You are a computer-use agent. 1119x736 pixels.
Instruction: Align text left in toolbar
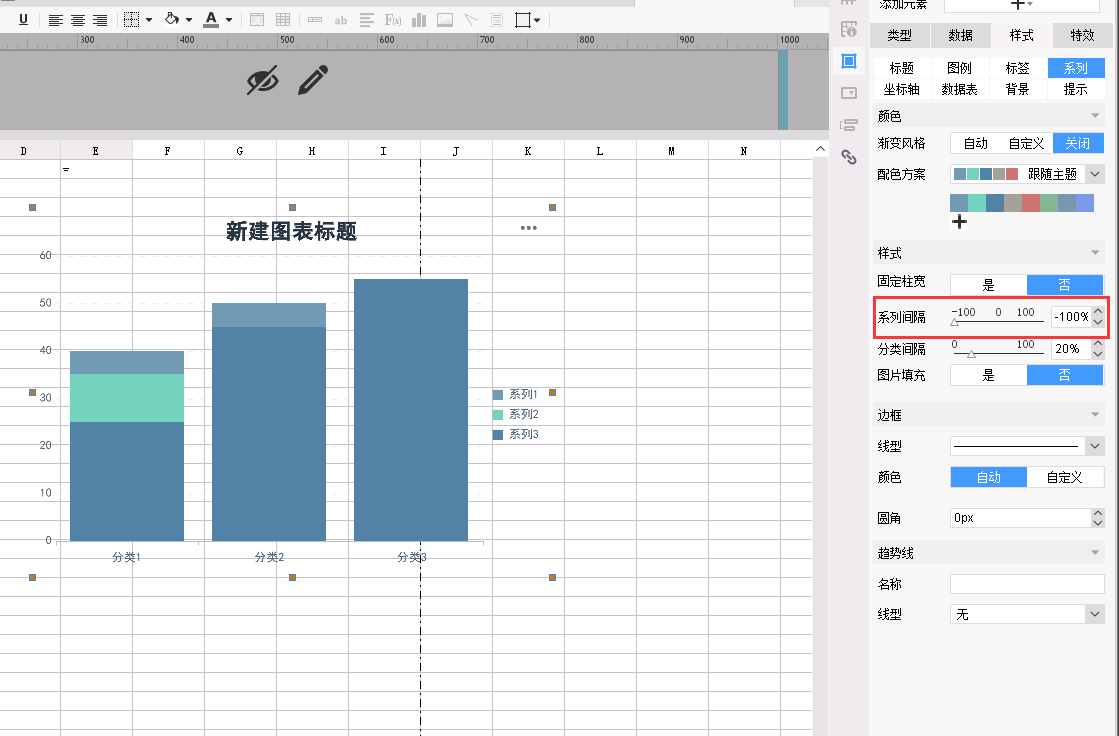point(55,20)
